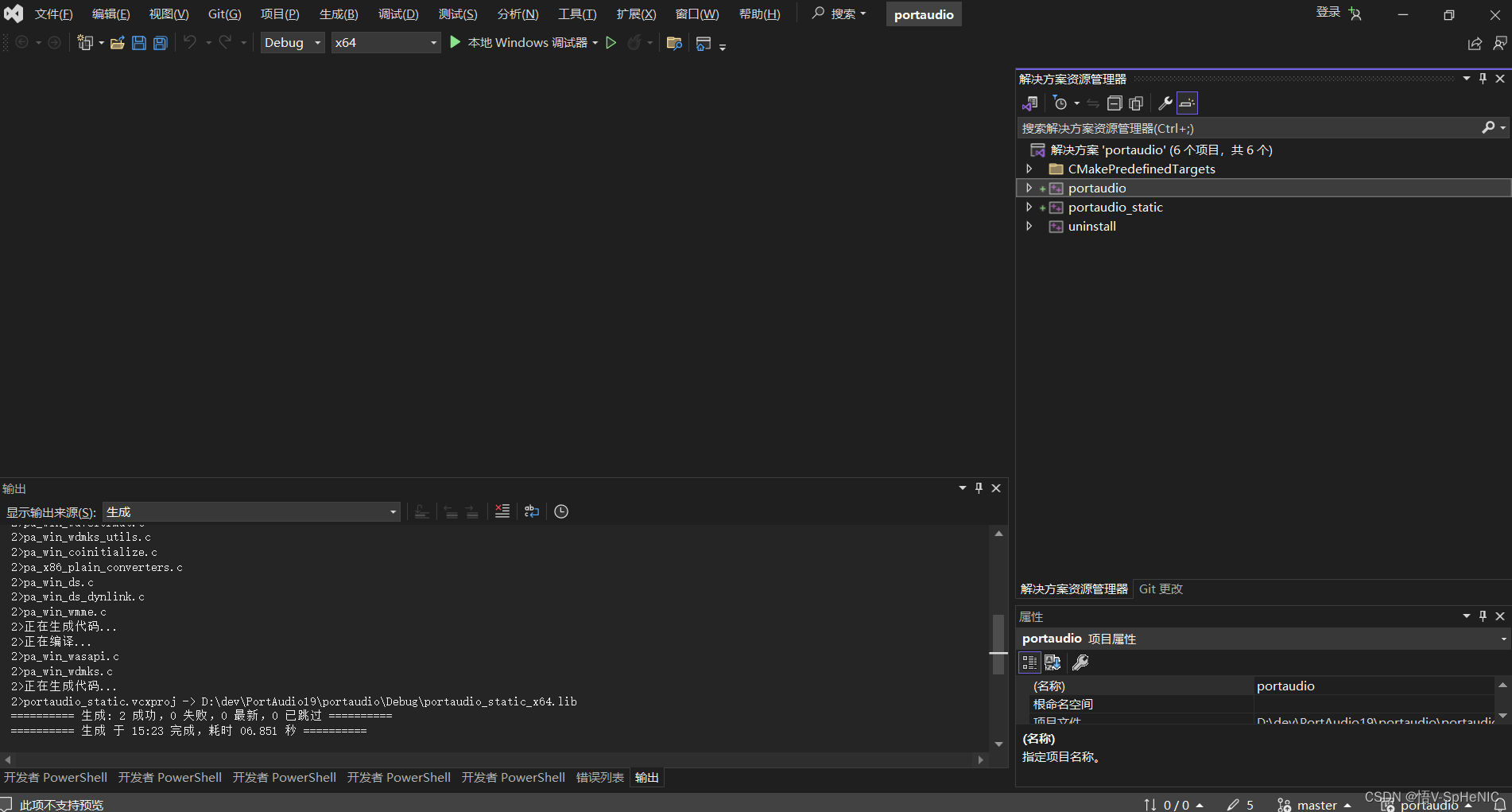Pin the Output panel (auto hide)
Viewport: 1512px width, 812px height.
pos(979,488)
